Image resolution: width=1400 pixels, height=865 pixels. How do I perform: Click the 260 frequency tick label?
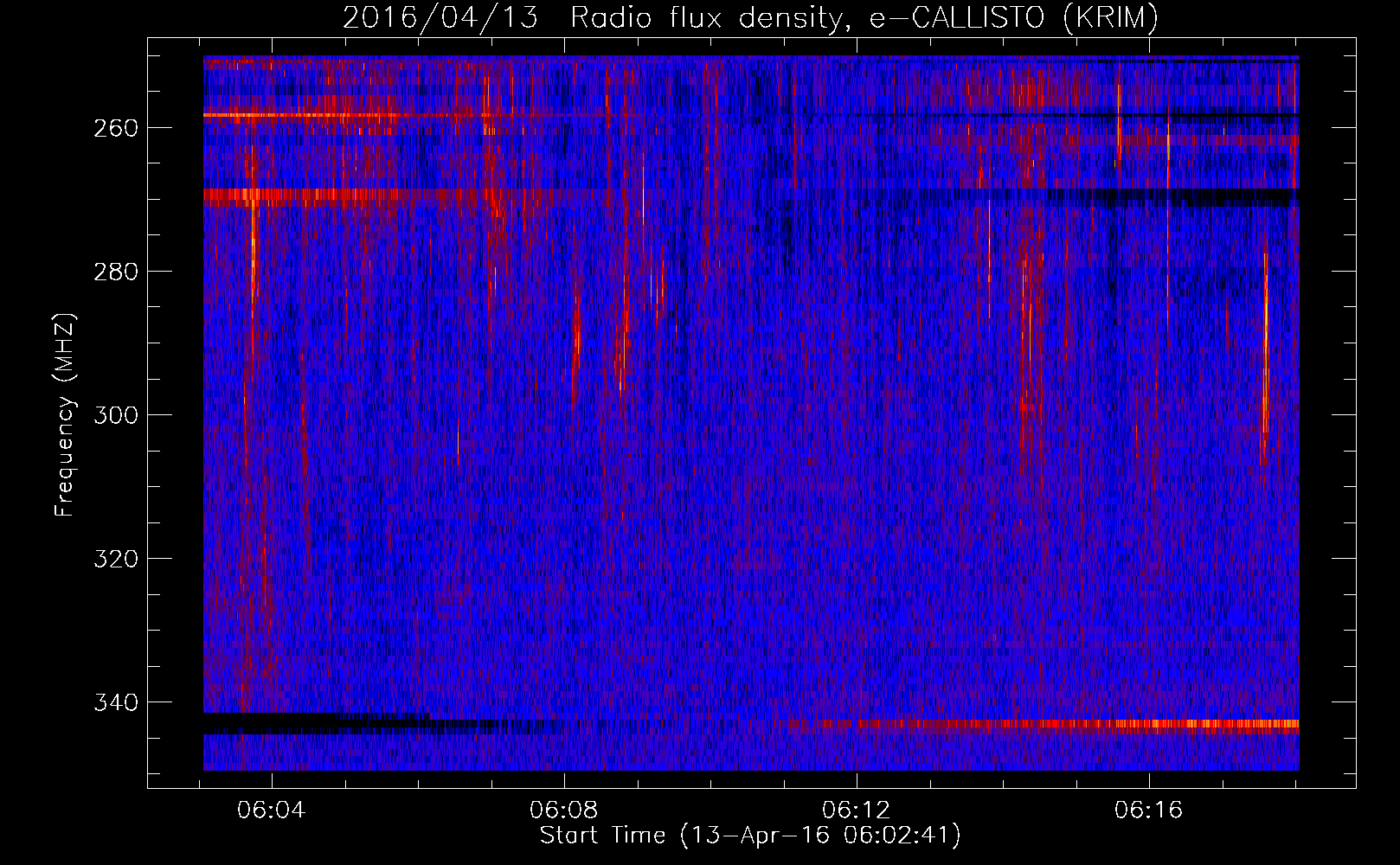(x=115, y=128)
